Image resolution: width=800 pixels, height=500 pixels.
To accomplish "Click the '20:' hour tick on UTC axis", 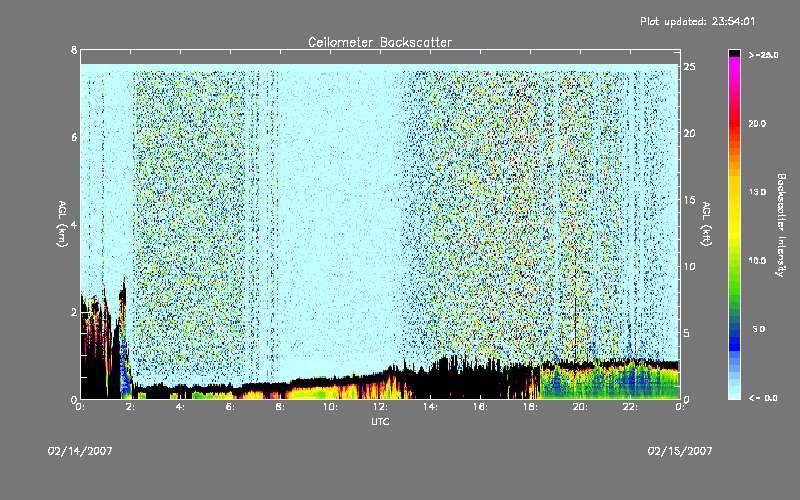I will point(581,407).
